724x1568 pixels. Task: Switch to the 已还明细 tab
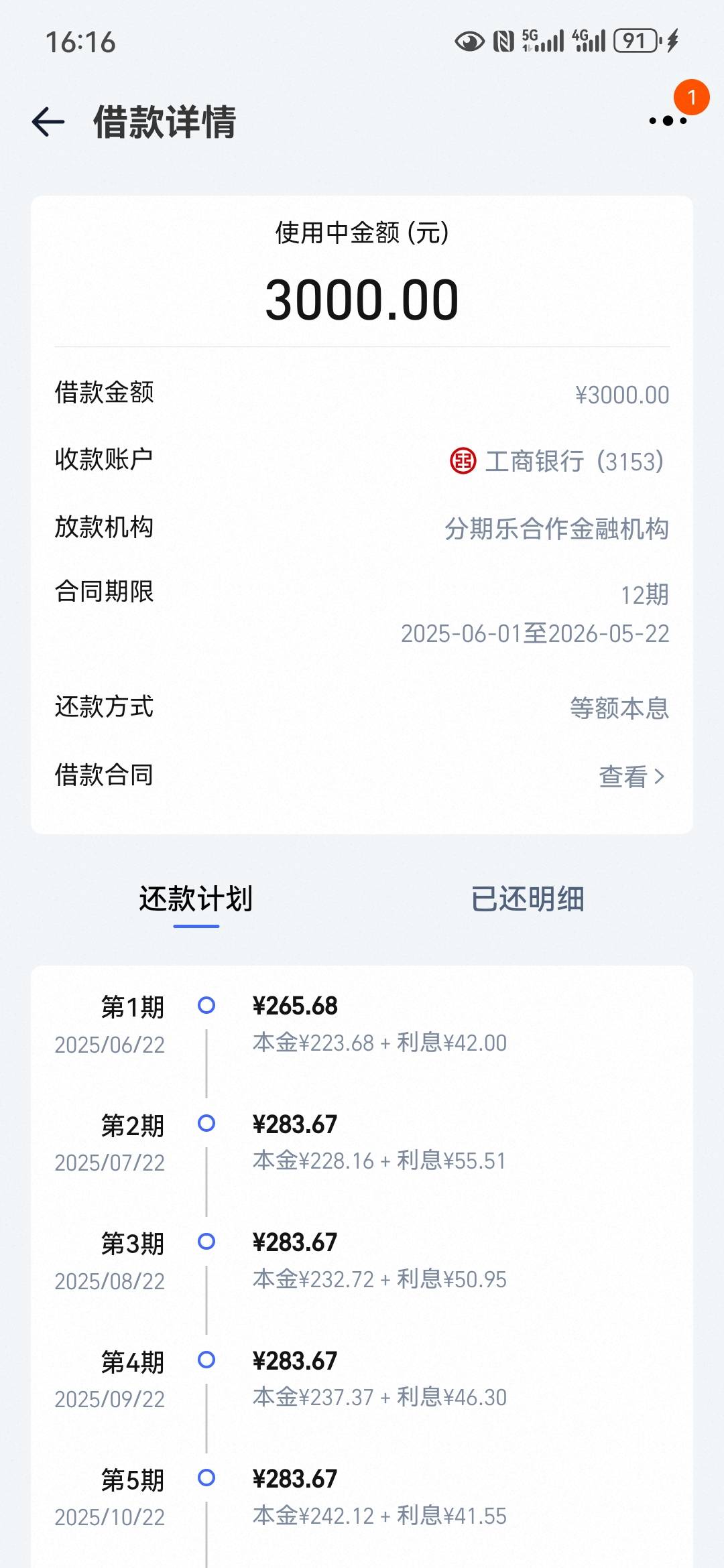click(528, 899)
